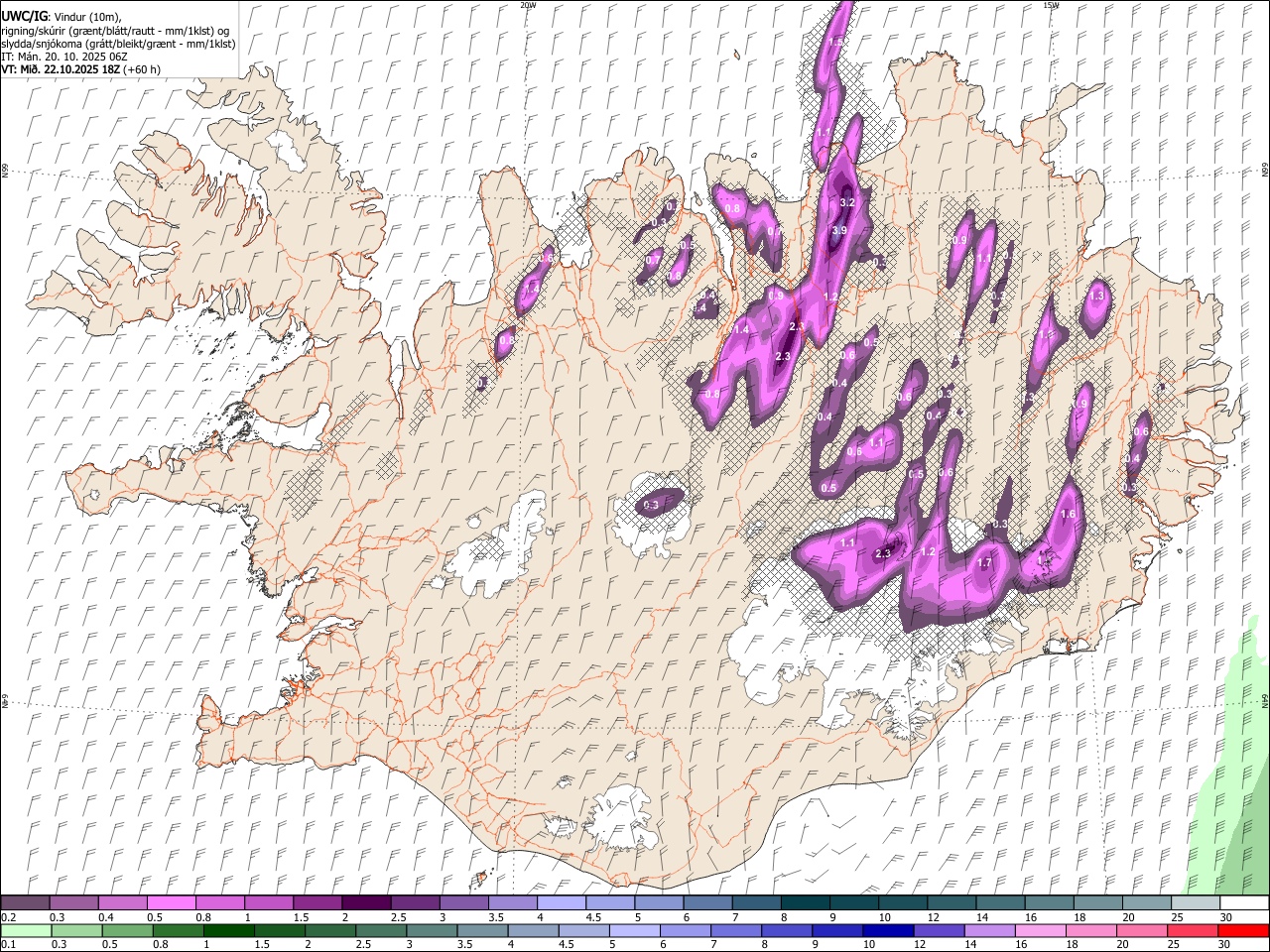Click the title 'UWC/IG: Vindur (10m),'
Viewport: 1270px width, 952px height.
click(61, 16)
